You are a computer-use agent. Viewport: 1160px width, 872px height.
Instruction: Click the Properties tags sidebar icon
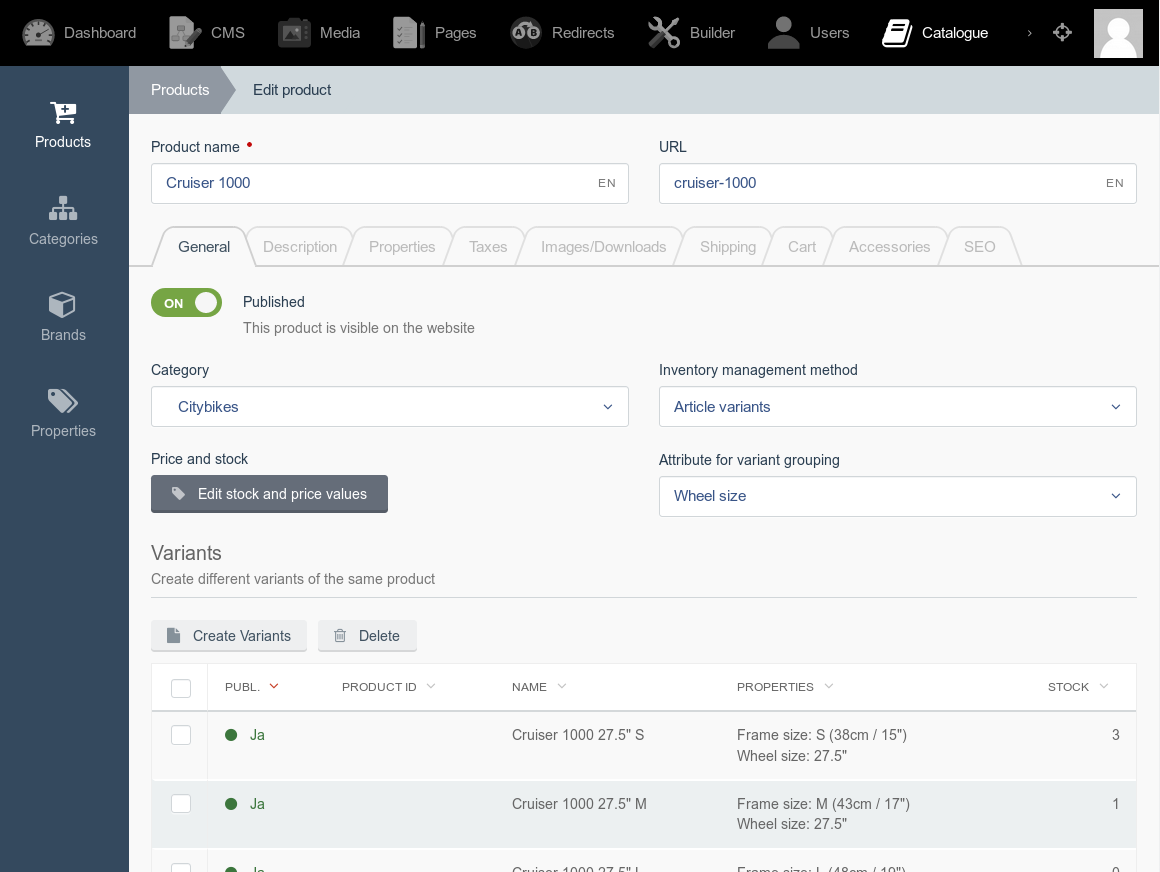[x=63, y=401]
